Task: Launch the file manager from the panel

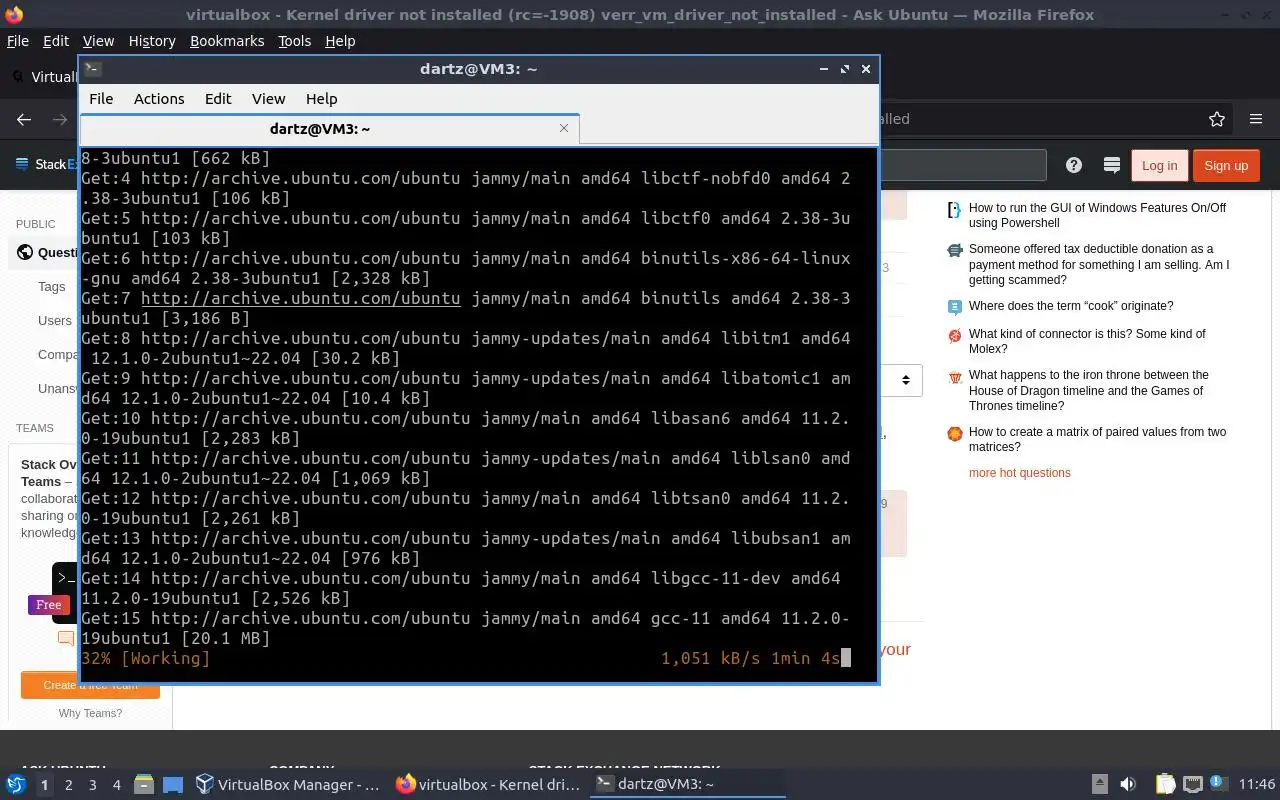Action: click(x=143, y=785)
